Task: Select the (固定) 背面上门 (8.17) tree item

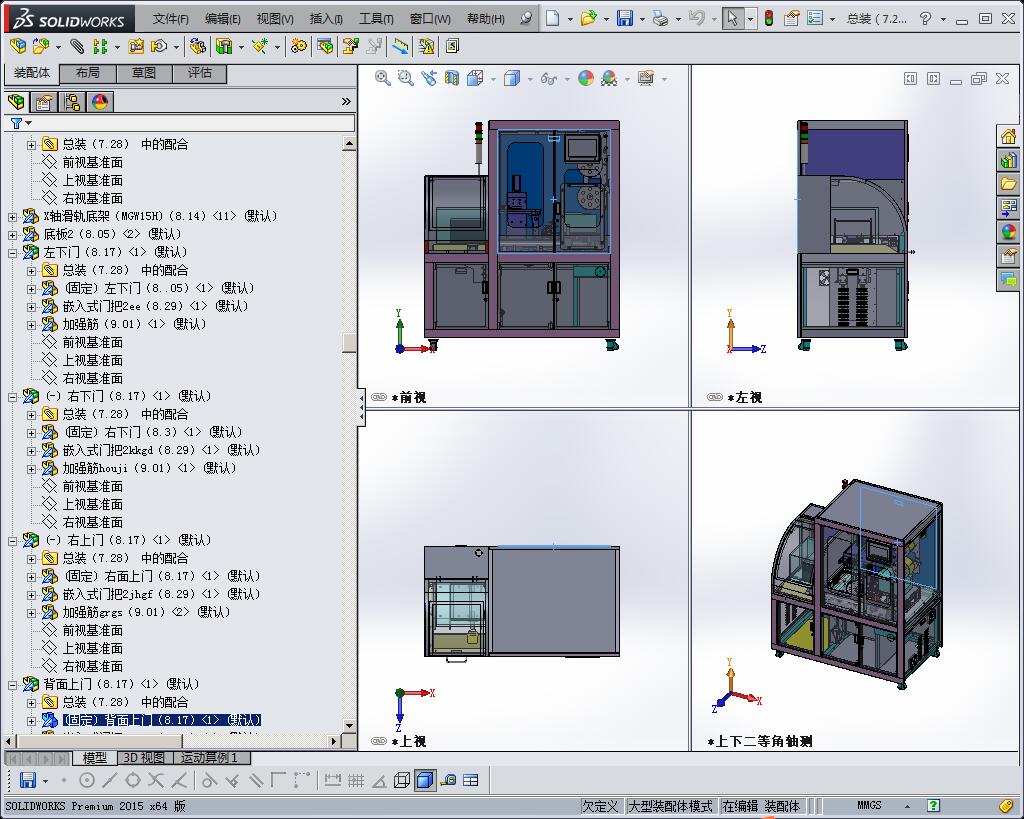Action: pos(161,720)
